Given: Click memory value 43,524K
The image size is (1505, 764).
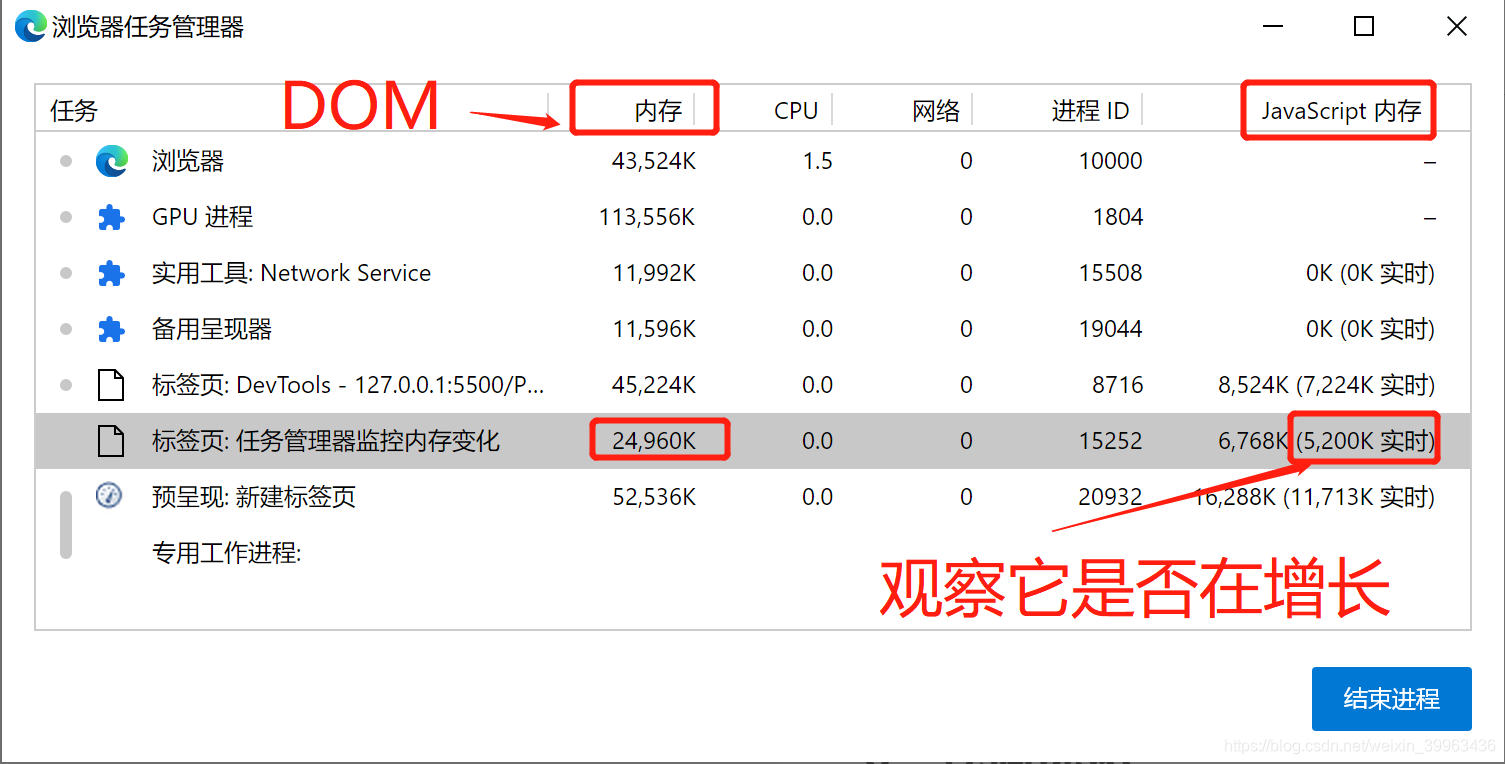Looking at the screenshot, I should point(654,161).
